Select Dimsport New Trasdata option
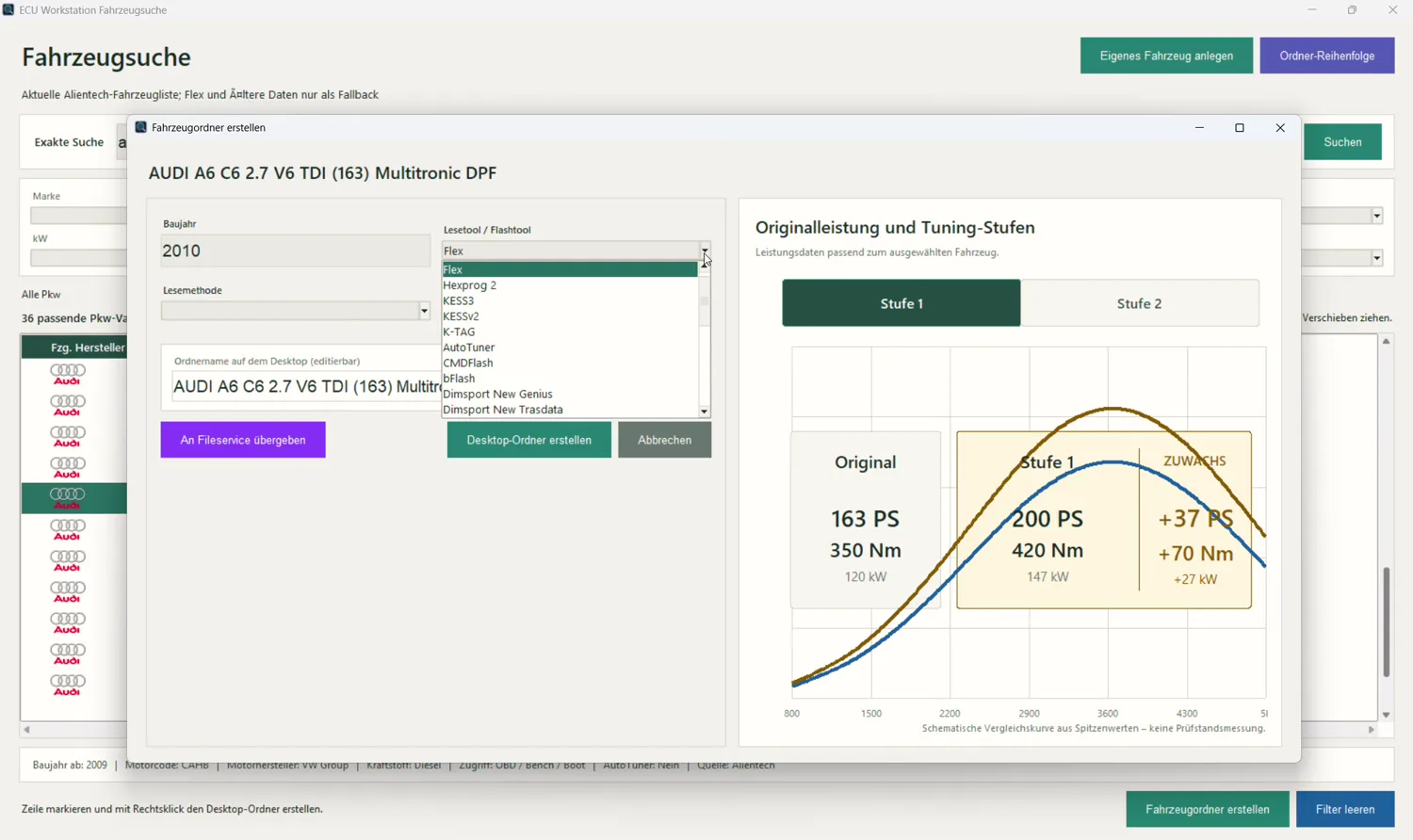 (570, 410)
